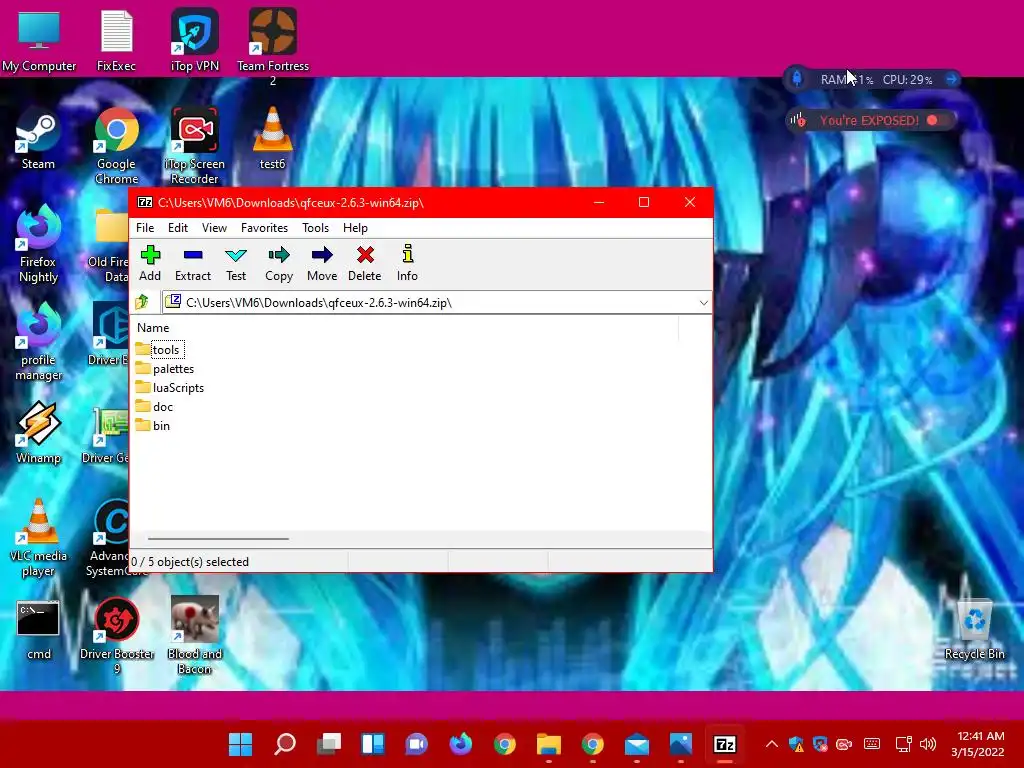Open the Windows Start menu

click(240, 744)
